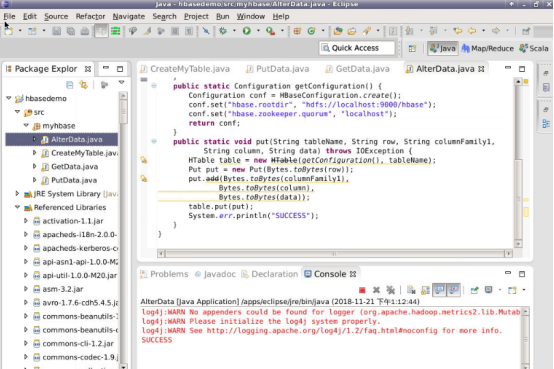This screenshot has height=369, width=554.
Task: Click the editor horizontal scrollbar
Action: tap(334, 253)
